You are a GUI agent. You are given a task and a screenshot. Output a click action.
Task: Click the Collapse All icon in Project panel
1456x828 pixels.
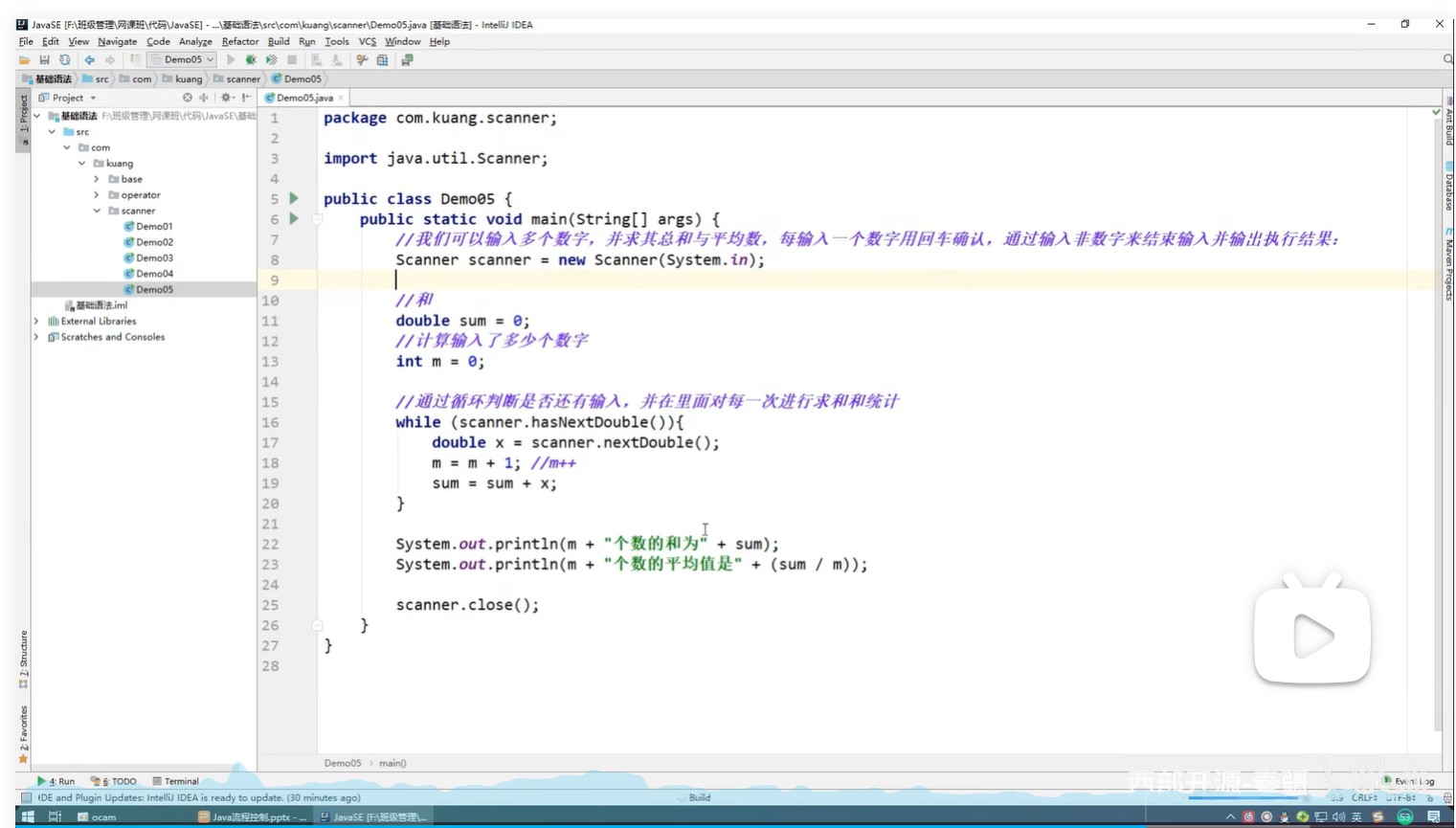click(203, 98)
